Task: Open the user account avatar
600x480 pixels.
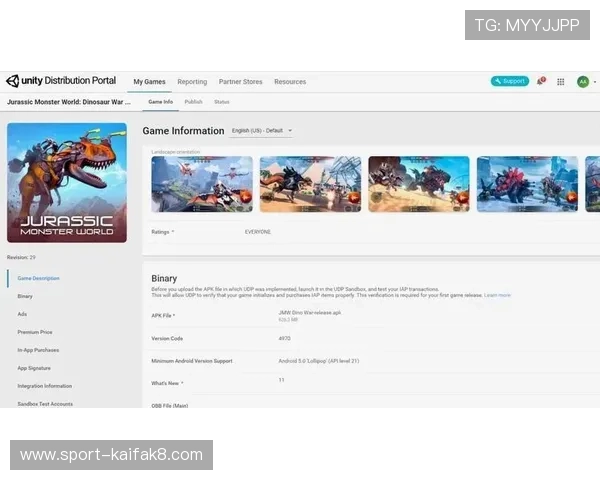Action: click(x=583, y=81)
